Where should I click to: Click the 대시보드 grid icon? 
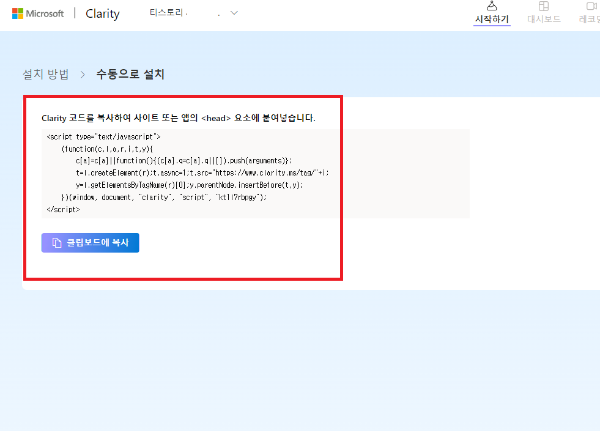point(544,6)
